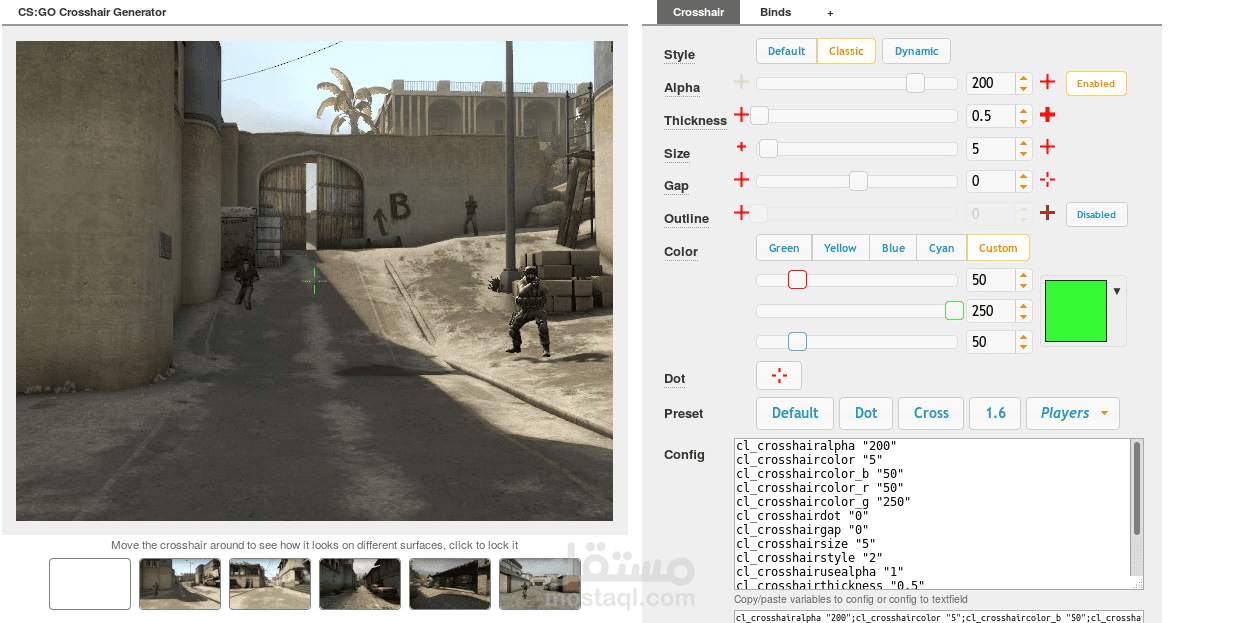Click the Thickness value field showing 0.5
Image resolution: width=1242 pixels, height=623 pixels.
991,116
